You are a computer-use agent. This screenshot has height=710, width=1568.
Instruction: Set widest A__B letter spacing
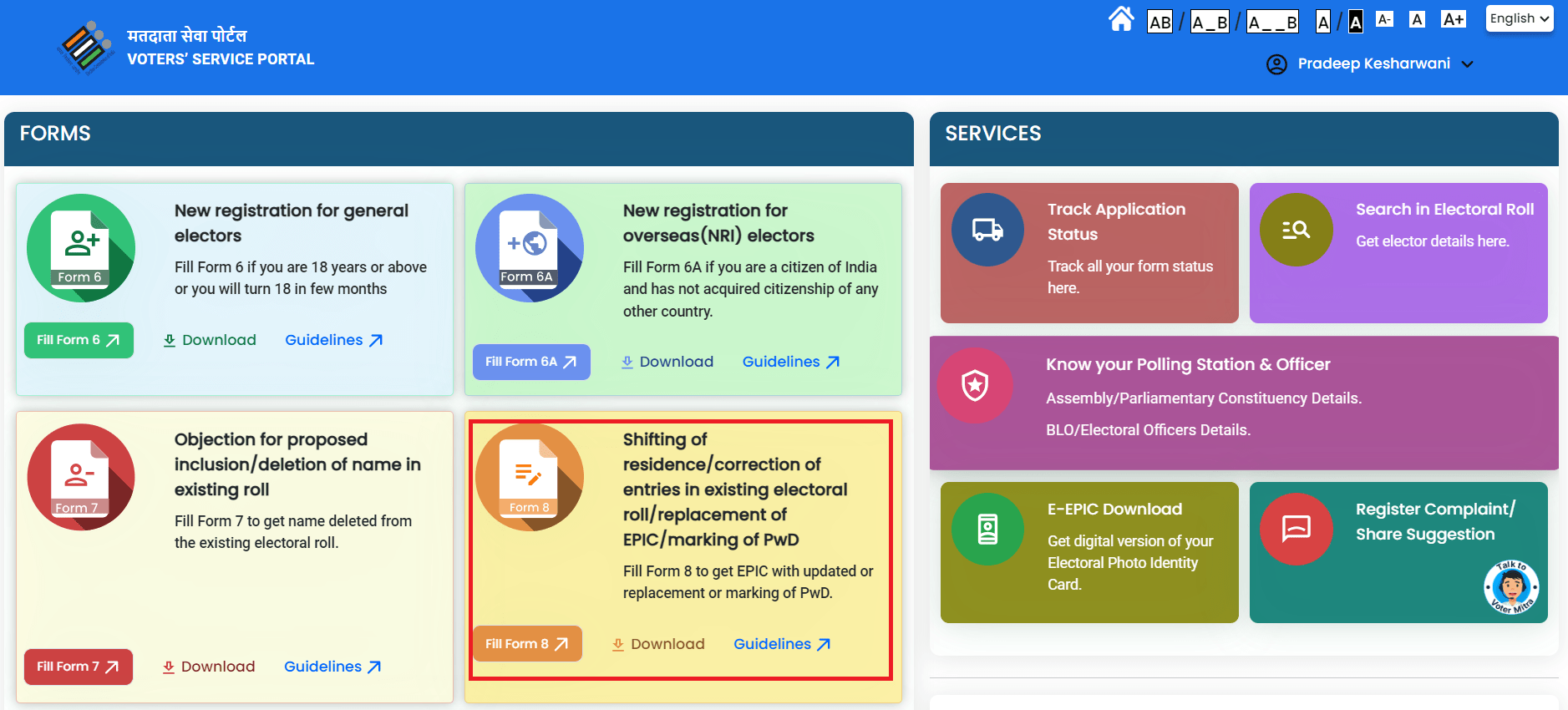point(1271,22)
